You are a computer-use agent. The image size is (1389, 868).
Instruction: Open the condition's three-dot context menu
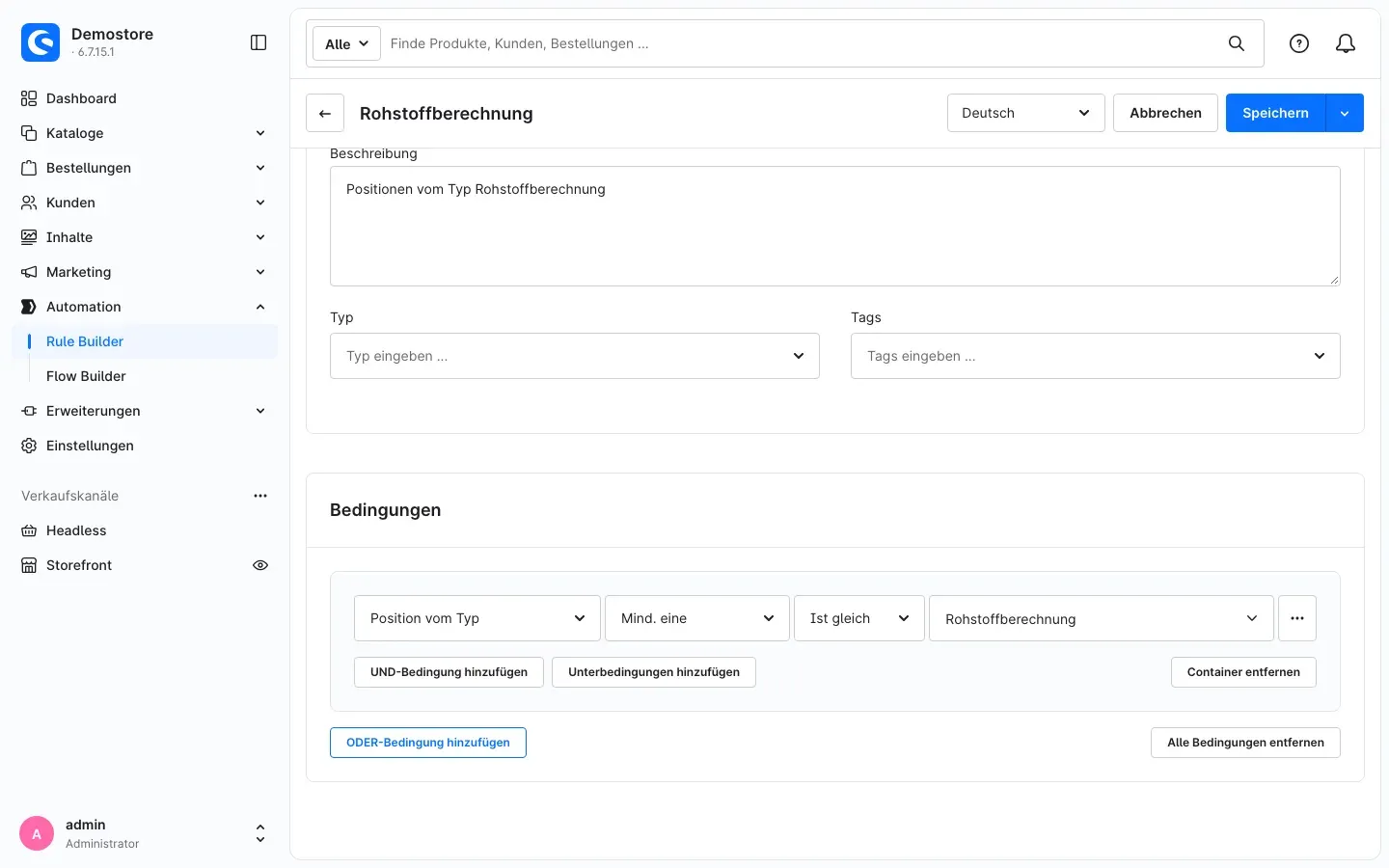pyautogui.click(x=1297, y=618)
